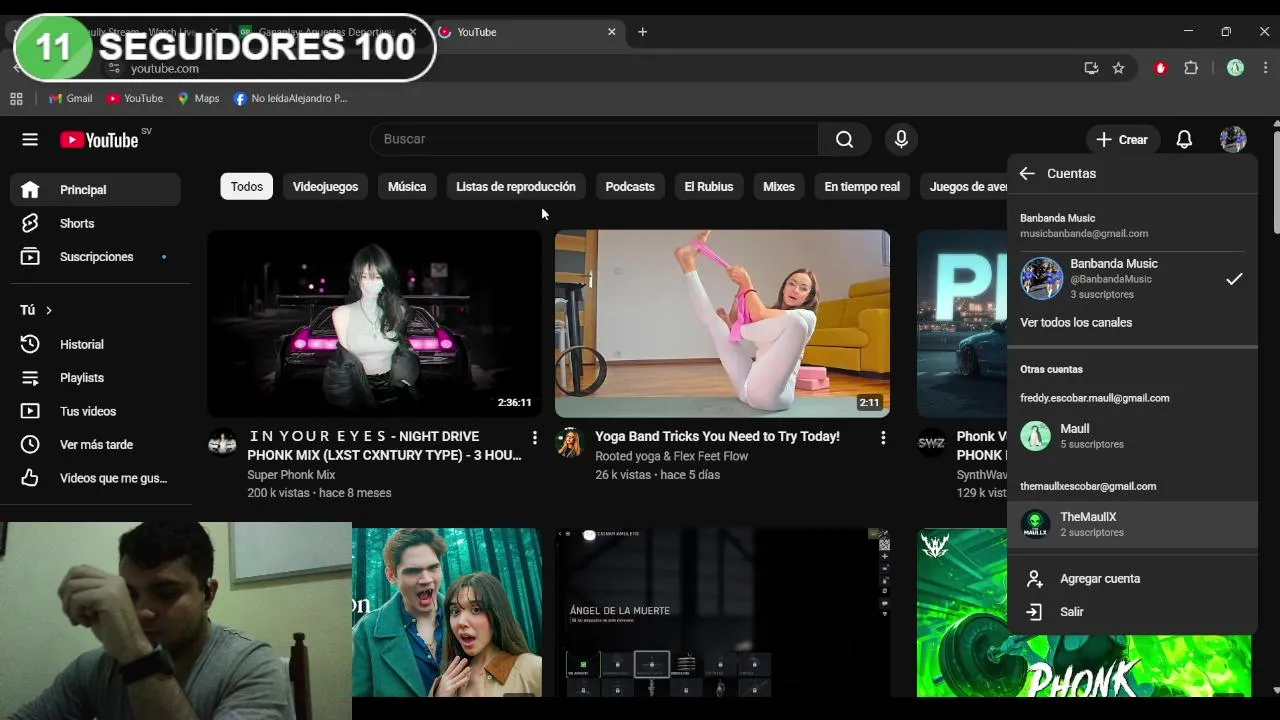
Task: Click the Rooted yoga channel avatar
Action: pyautogui.click(x=569, y=442)
